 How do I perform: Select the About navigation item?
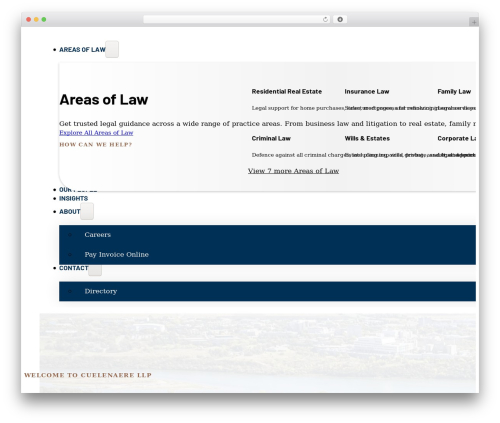pos(70,212)
